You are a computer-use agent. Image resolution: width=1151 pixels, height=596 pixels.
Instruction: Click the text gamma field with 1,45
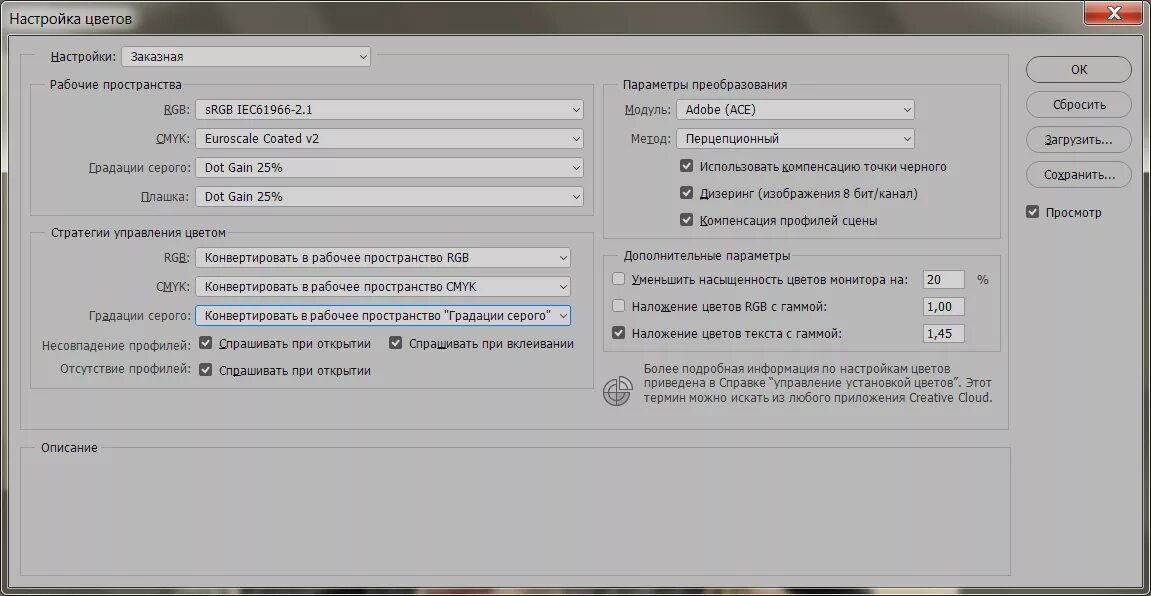[x=943, y=334]
